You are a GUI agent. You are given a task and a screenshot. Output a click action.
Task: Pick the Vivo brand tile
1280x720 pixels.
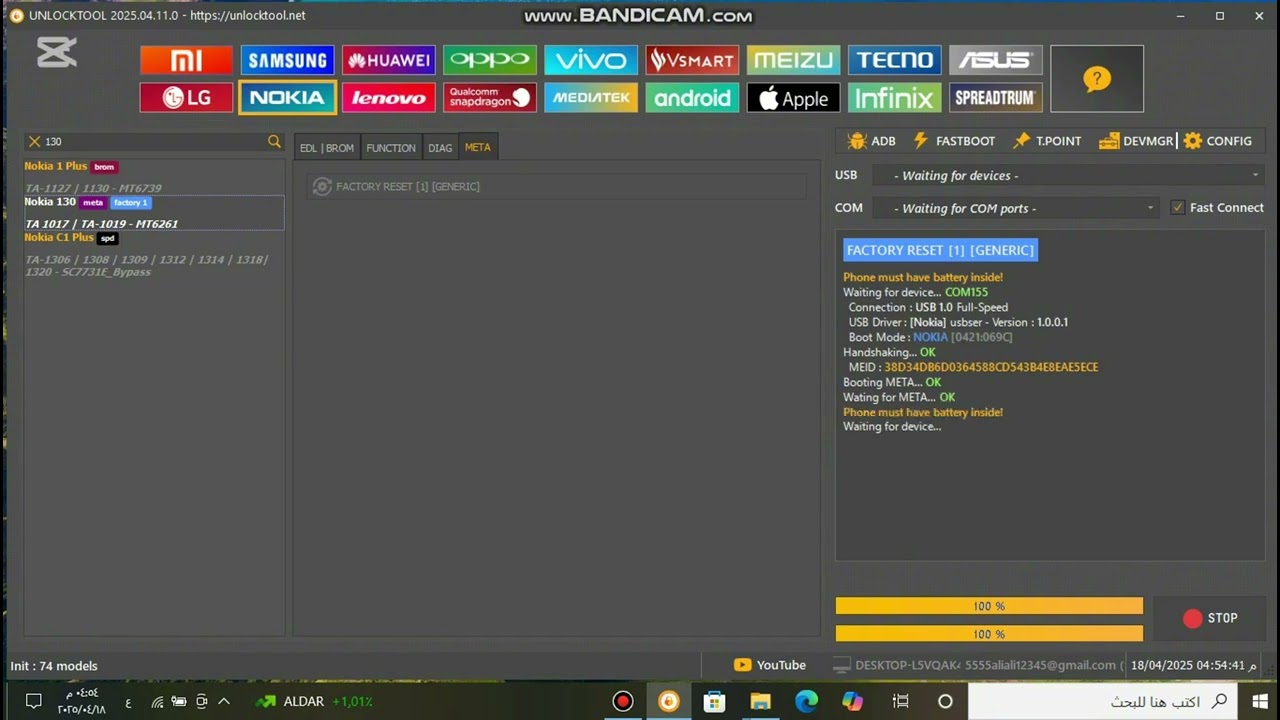click(591, 60)
